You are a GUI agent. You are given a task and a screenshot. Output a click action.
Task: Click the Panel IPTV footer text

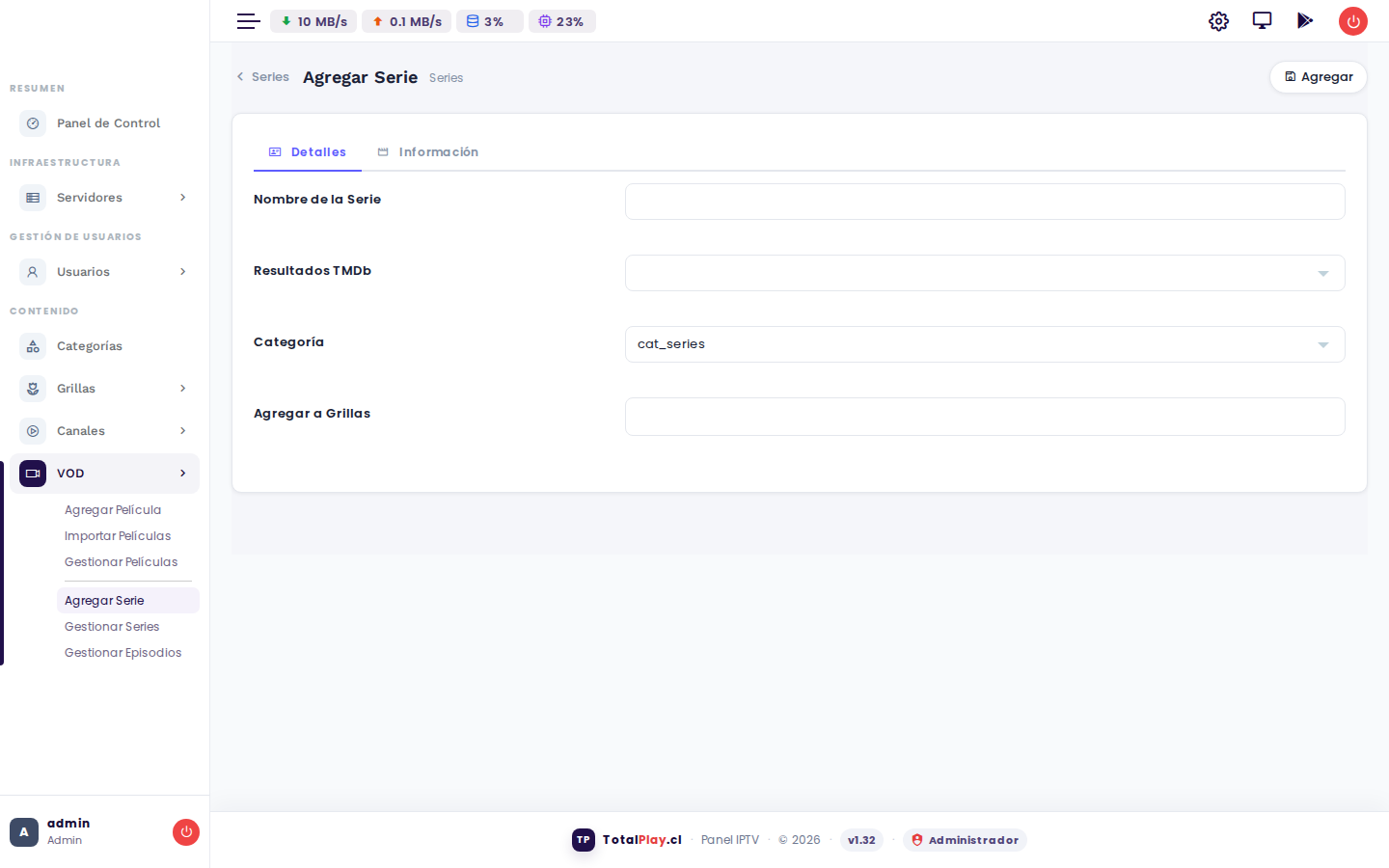pos(730,840)
